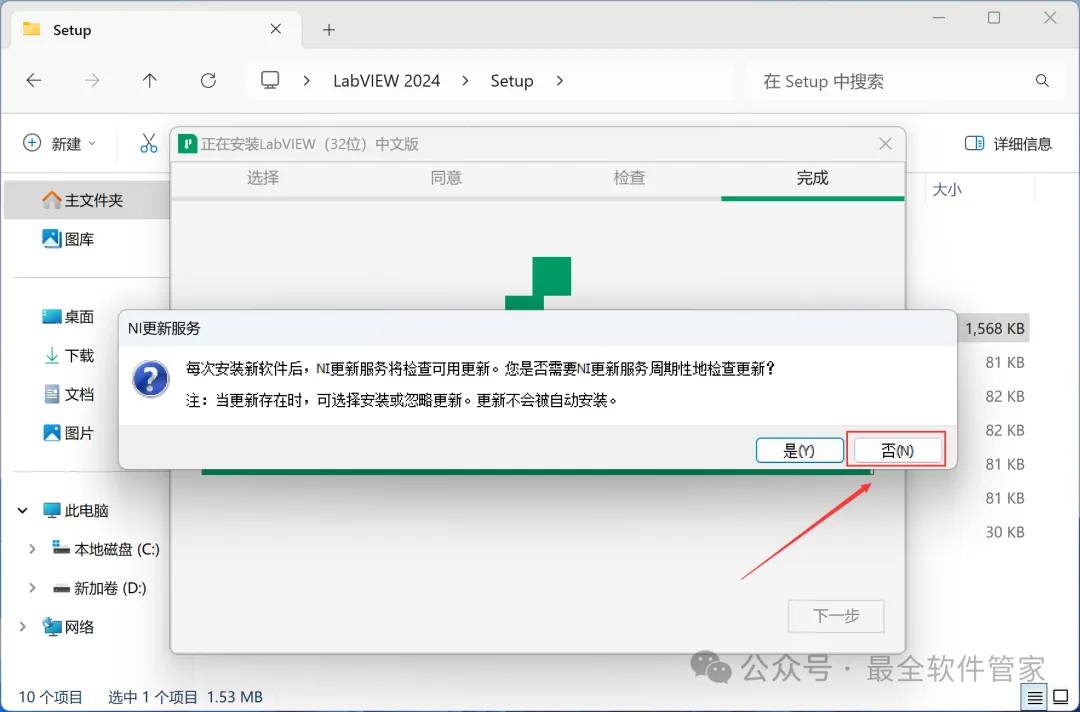
Task: Select the 选择 step tab in the installer
Action: tap(263, 178)
